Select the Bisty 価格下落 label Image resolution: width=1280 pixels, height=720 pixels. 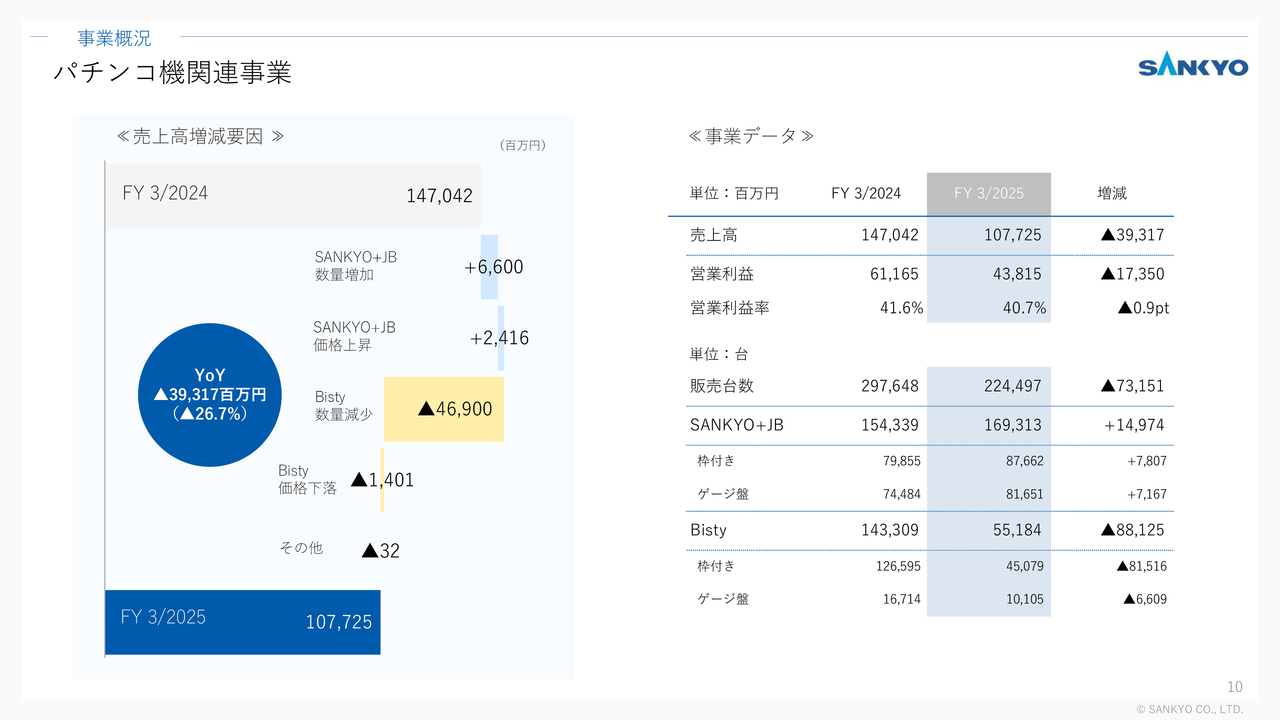307,479
